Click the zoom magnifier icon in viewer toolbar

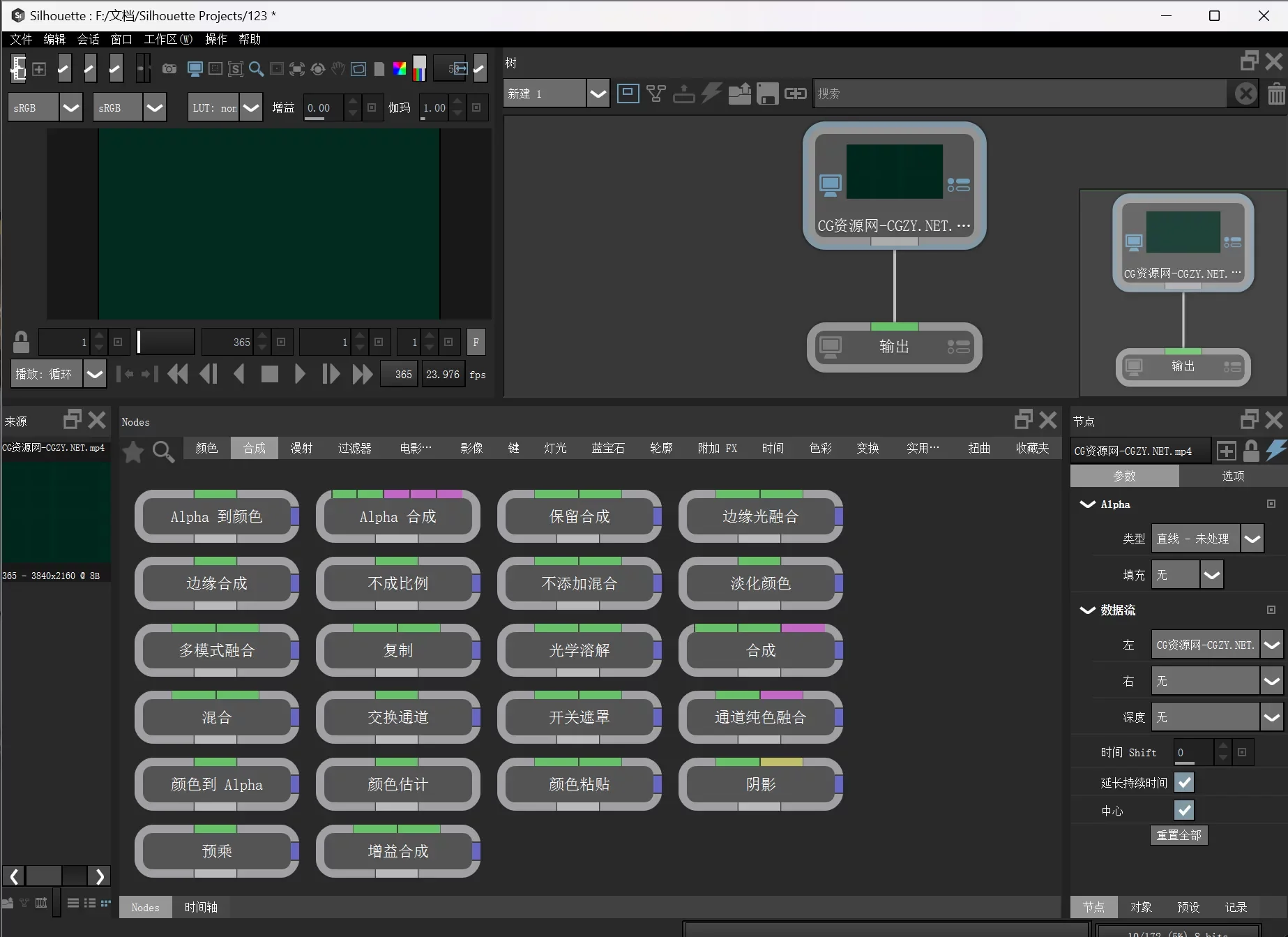tap(256, 68)
